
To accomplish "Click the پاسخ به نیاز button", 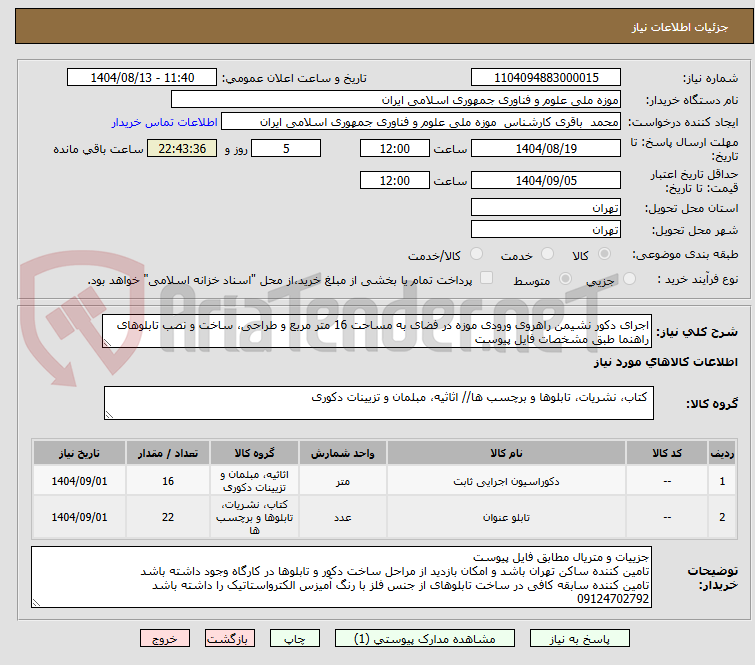I will click(x=580, y=639).
